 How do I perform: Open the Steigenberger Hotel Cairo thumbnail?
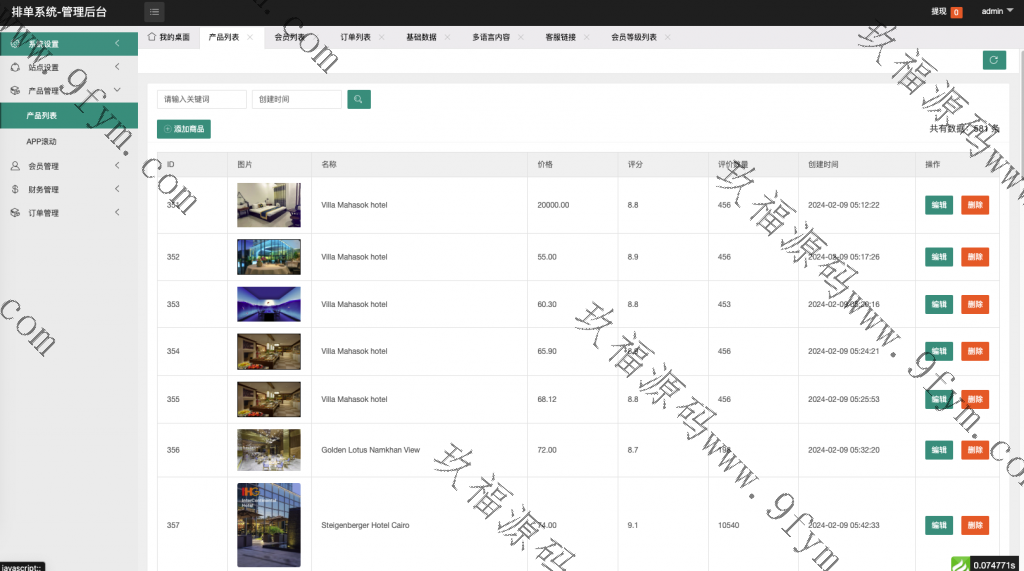point(268,525)
